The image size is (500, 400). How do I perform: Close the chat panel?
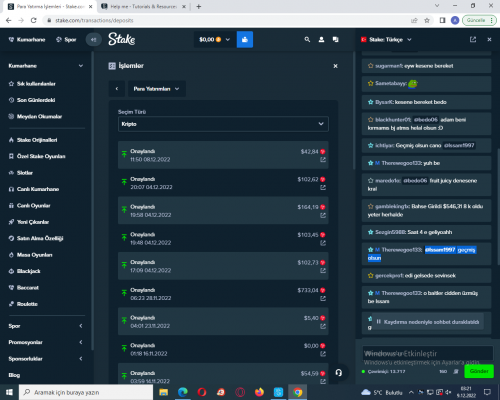[x=489, y=39]
